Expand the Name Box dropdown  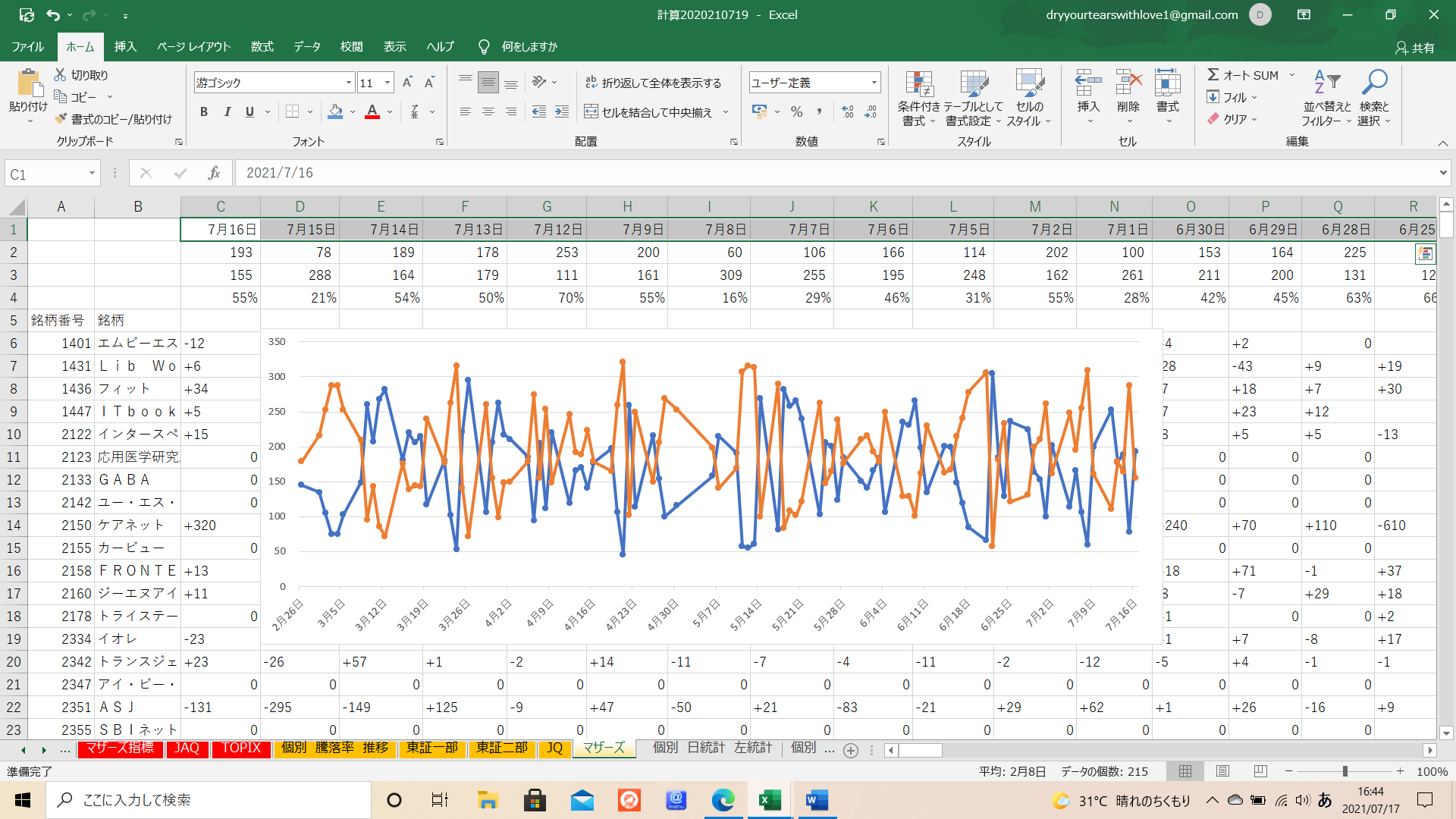92,174
